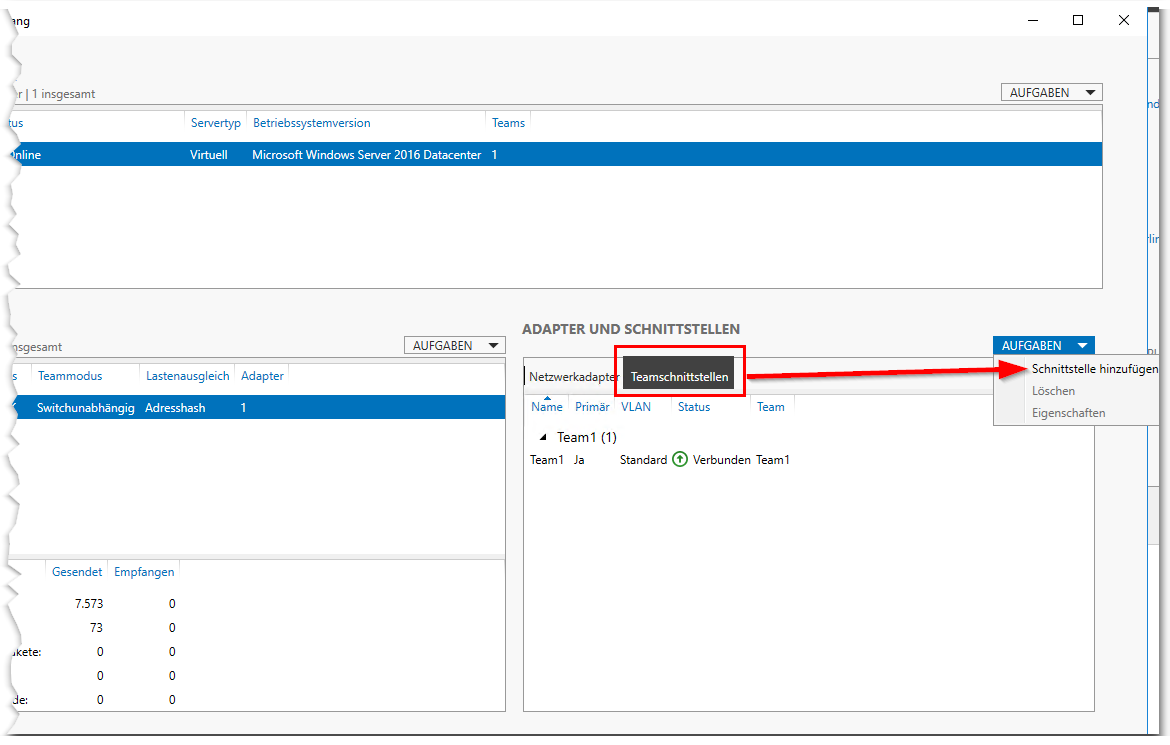
Task: Open AUFGABEN dropdown in Adapter und Schnittstellen
Action: [1043, 345]
